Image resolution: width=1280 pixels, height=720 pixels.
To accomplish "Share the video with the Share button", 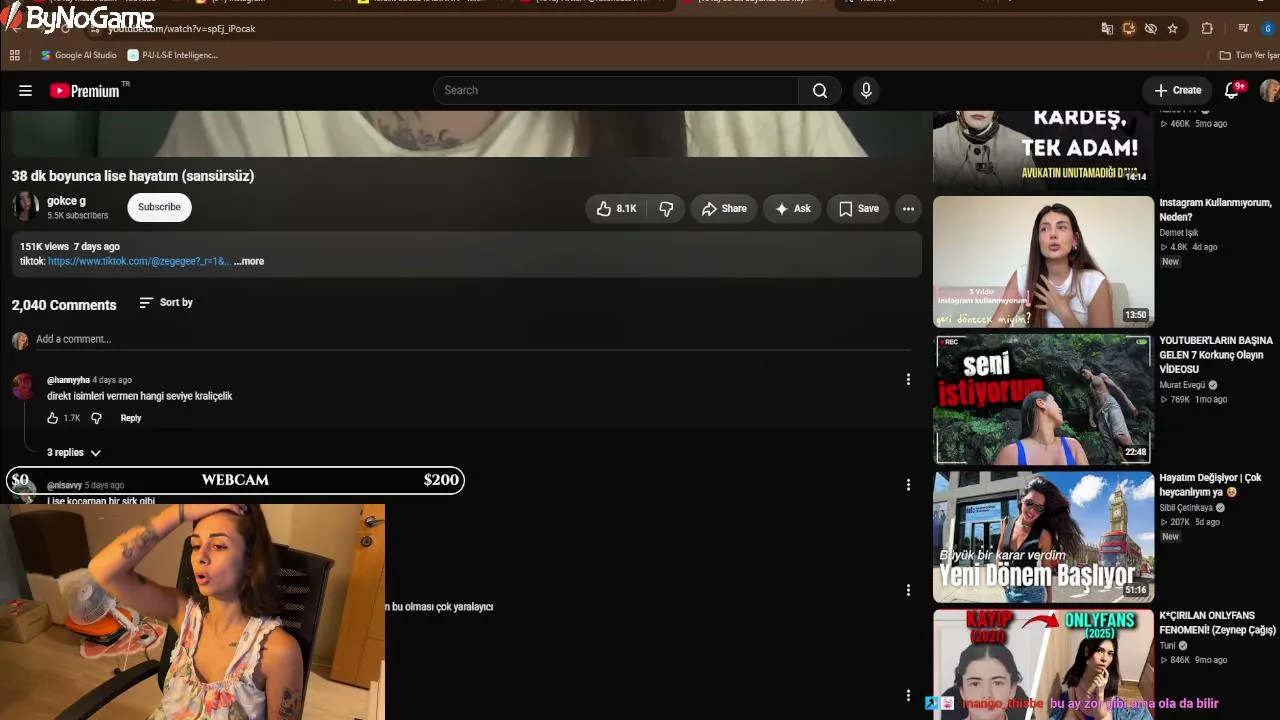I will (724, 208).
